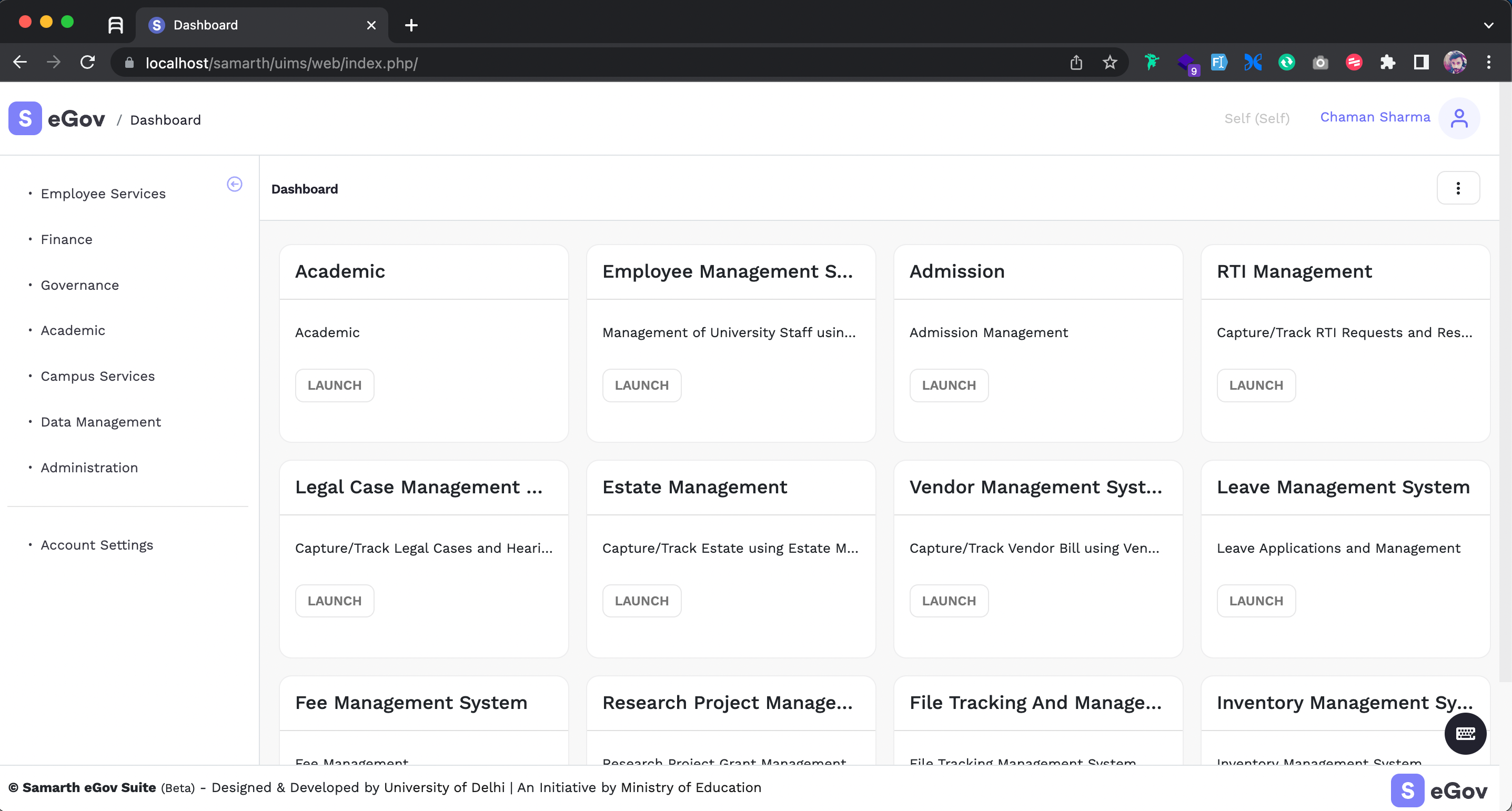Select the Dashboard browser tab

click(261, 25)
